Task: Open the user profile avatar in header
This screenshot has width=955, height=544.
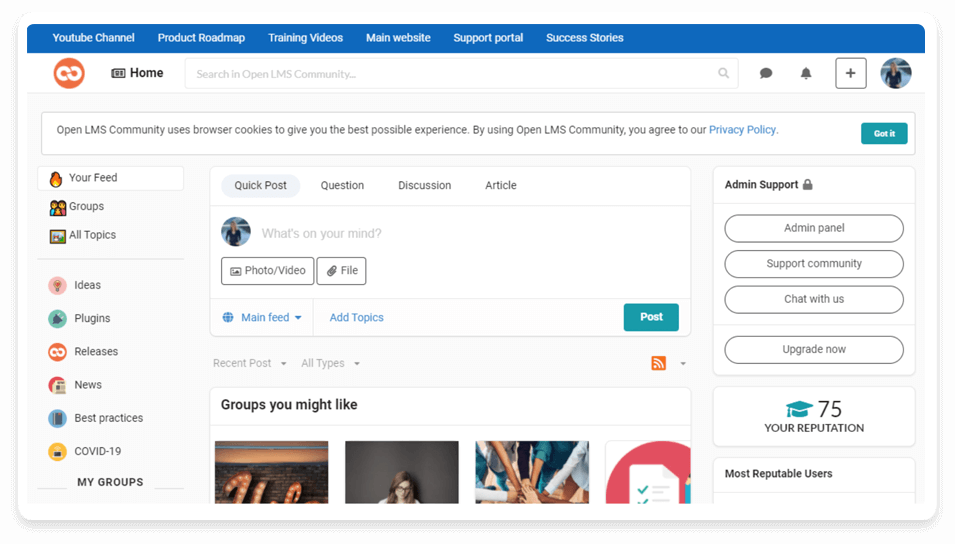Action: (895, 73)
